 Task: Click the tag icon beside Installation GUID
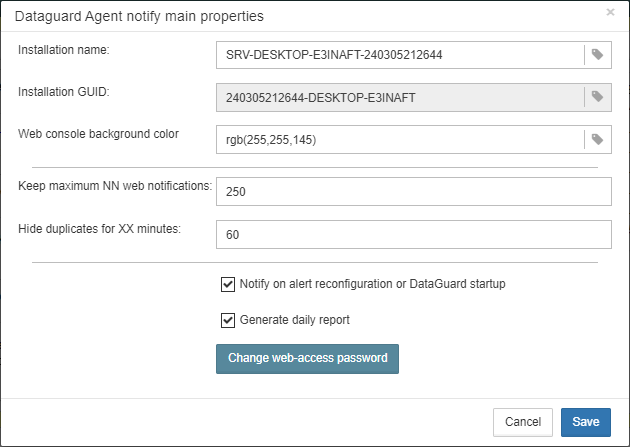click(x=597, y=97)
